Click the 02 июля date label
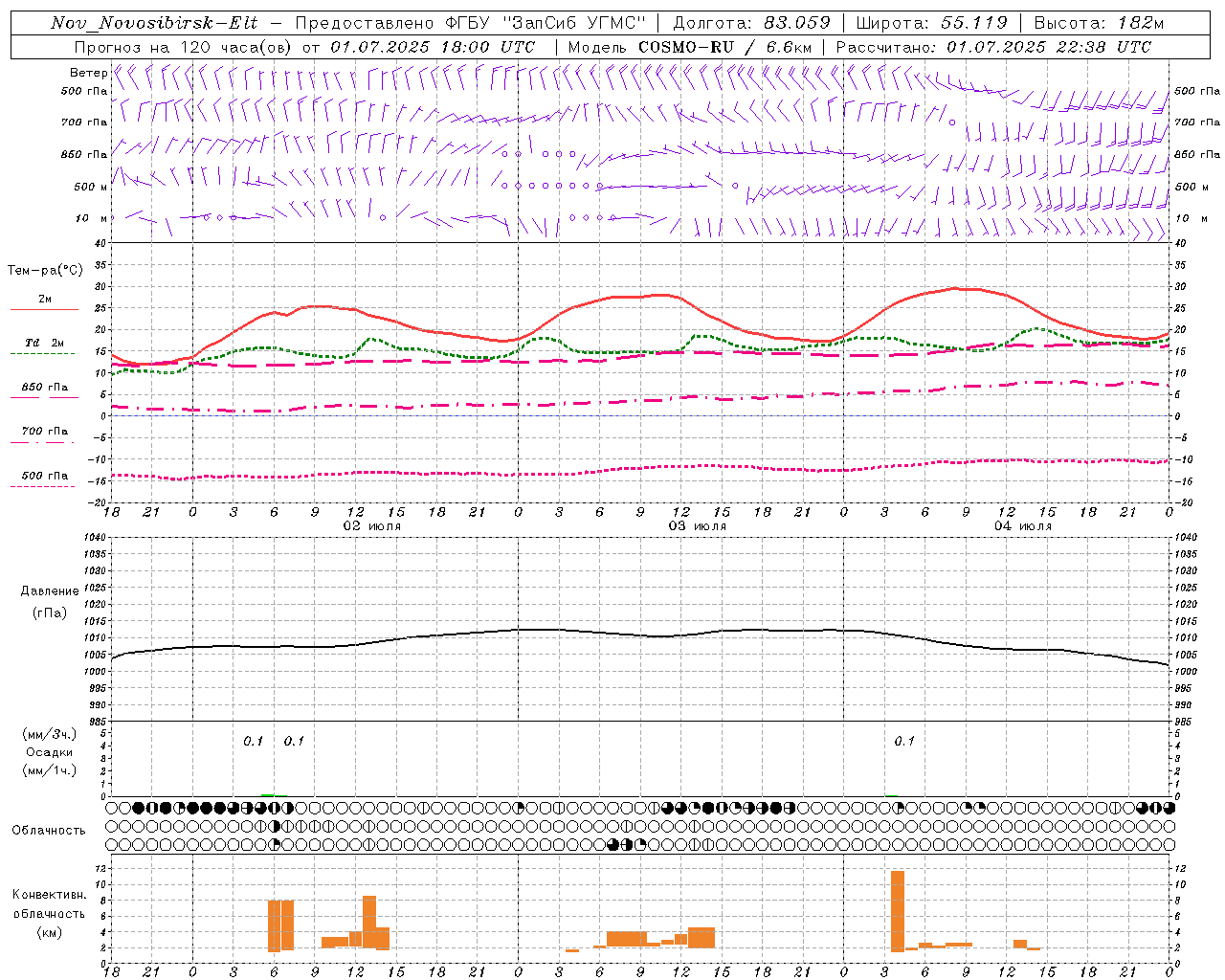This screenshot has width=1225, height=980. [372, 526]
